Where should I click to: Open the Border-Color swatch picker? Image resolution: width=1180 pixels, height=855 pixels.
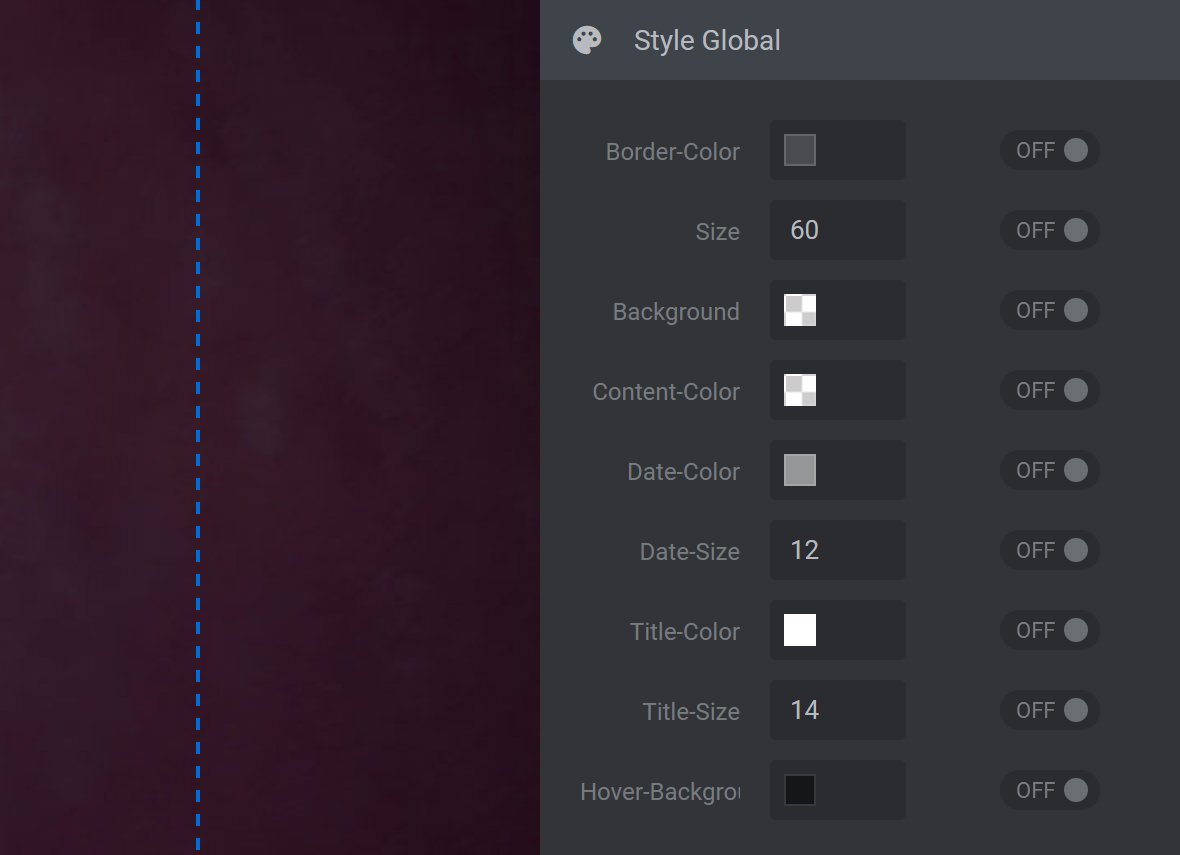[x=800, y=150]
